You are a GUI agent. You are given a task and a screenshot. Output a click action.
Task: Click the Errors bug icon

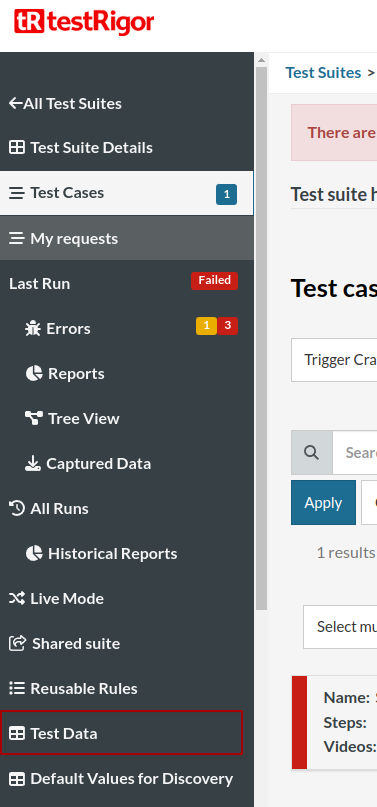(x=33, y=328)
